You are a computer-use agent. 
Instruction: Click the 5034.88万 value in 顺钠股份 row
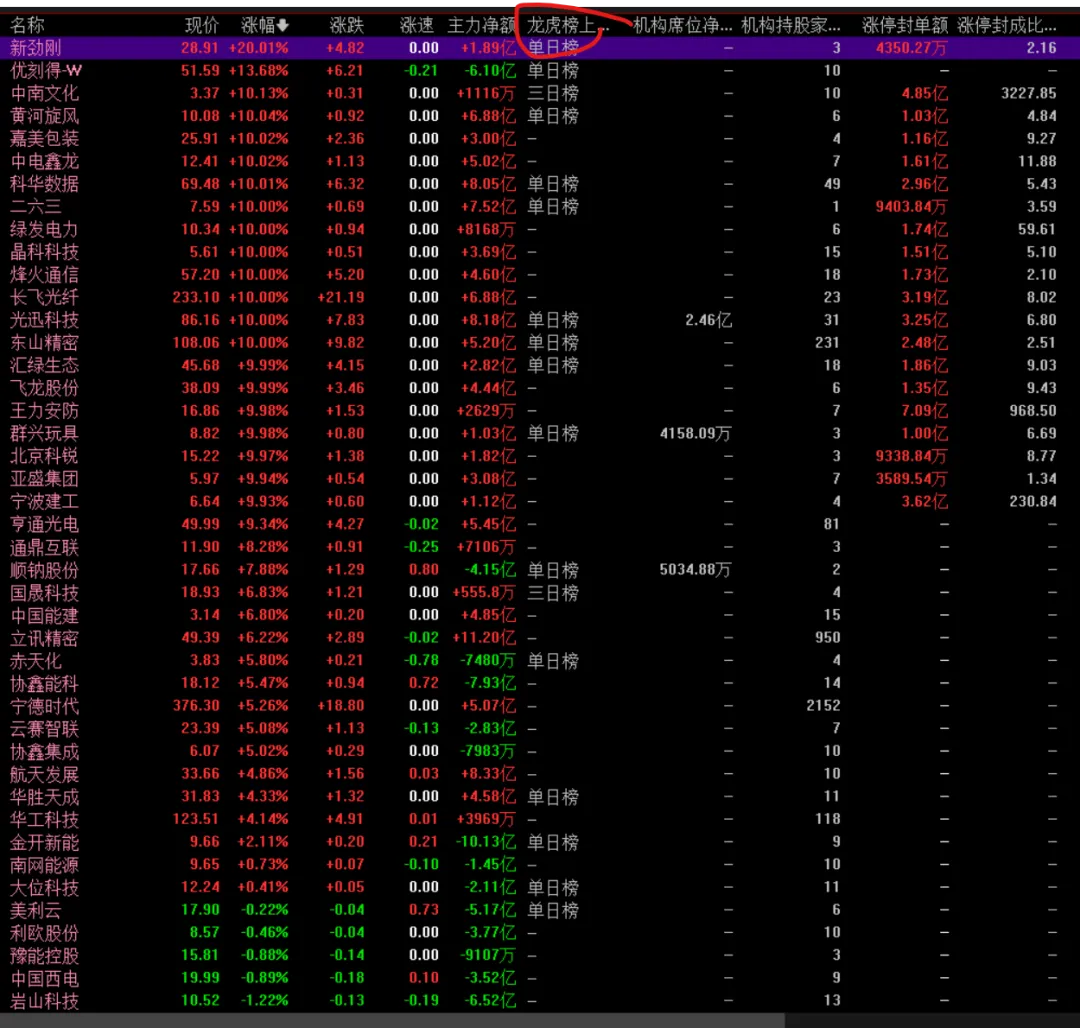click(696, 570)
